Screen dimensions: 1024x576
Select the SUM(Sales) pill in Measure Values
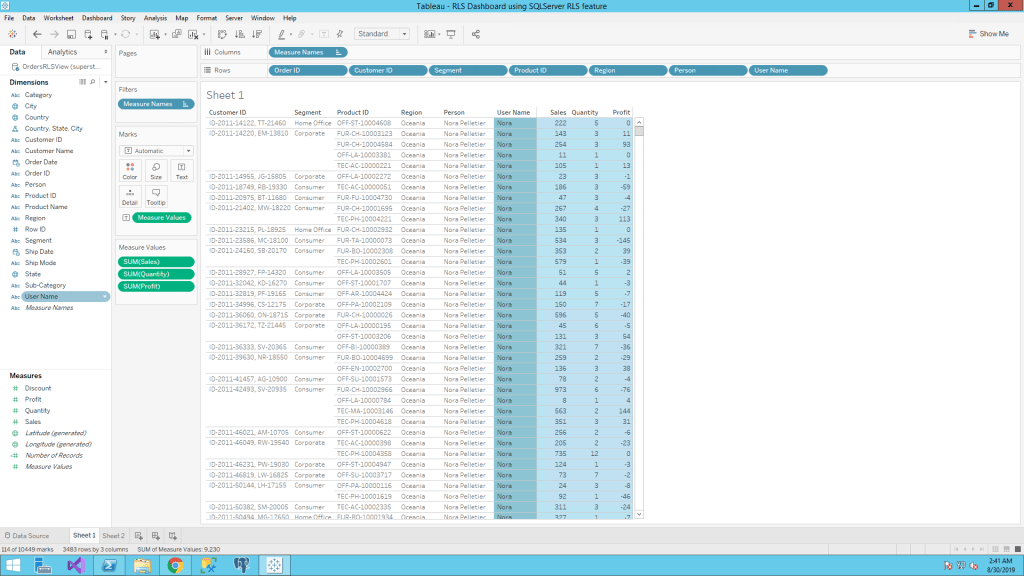click(156, 262)
